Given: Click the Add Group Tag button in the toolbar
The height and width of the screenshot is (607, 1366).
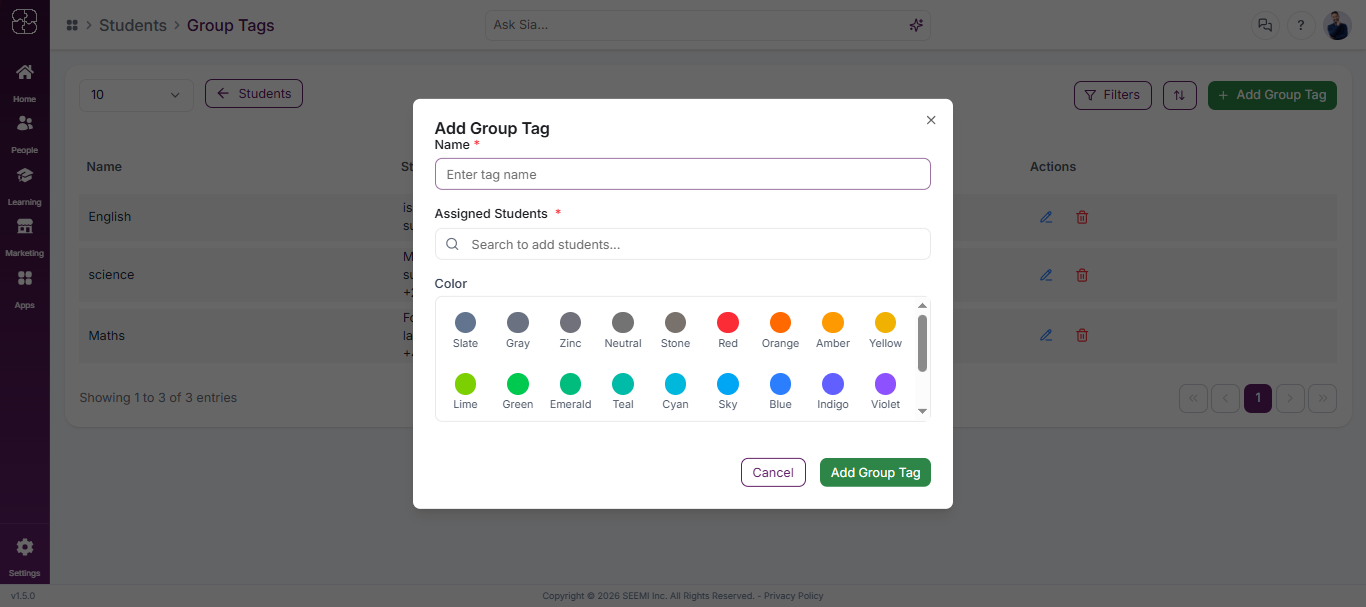Looking at the screenshot, I should click(x=1272, y=95).
